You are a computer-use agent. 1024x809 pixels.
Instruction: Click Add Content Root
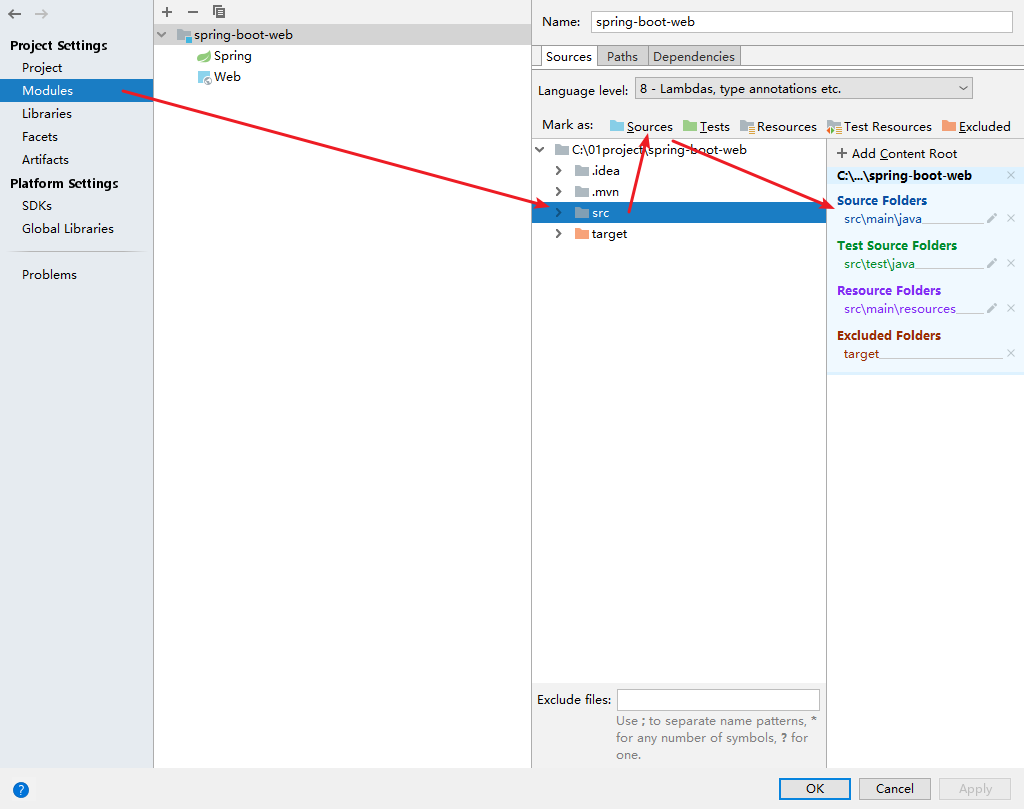(897, 153)
